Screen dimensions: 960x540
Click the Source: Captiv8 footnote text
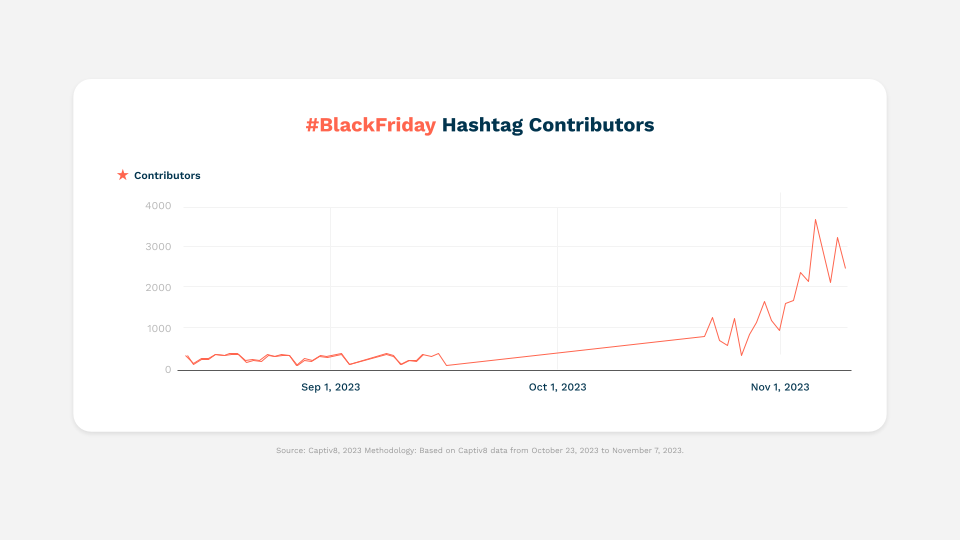tap(479, 451)
